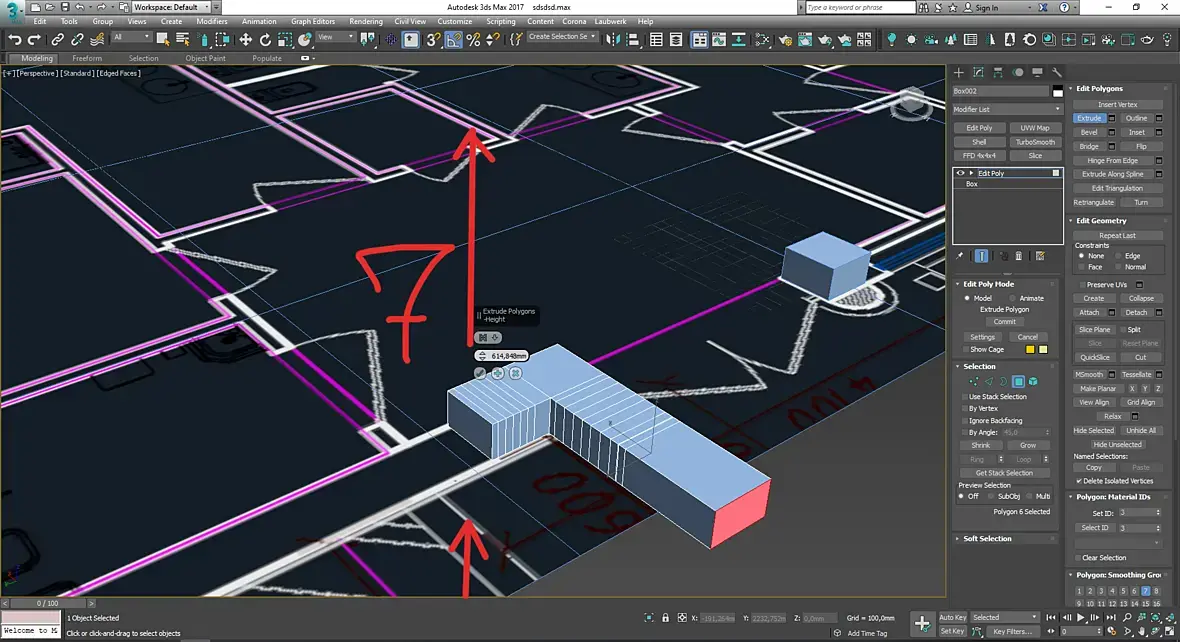
Task: Click the Box002 object color swatch
Action: [1057, 91]
